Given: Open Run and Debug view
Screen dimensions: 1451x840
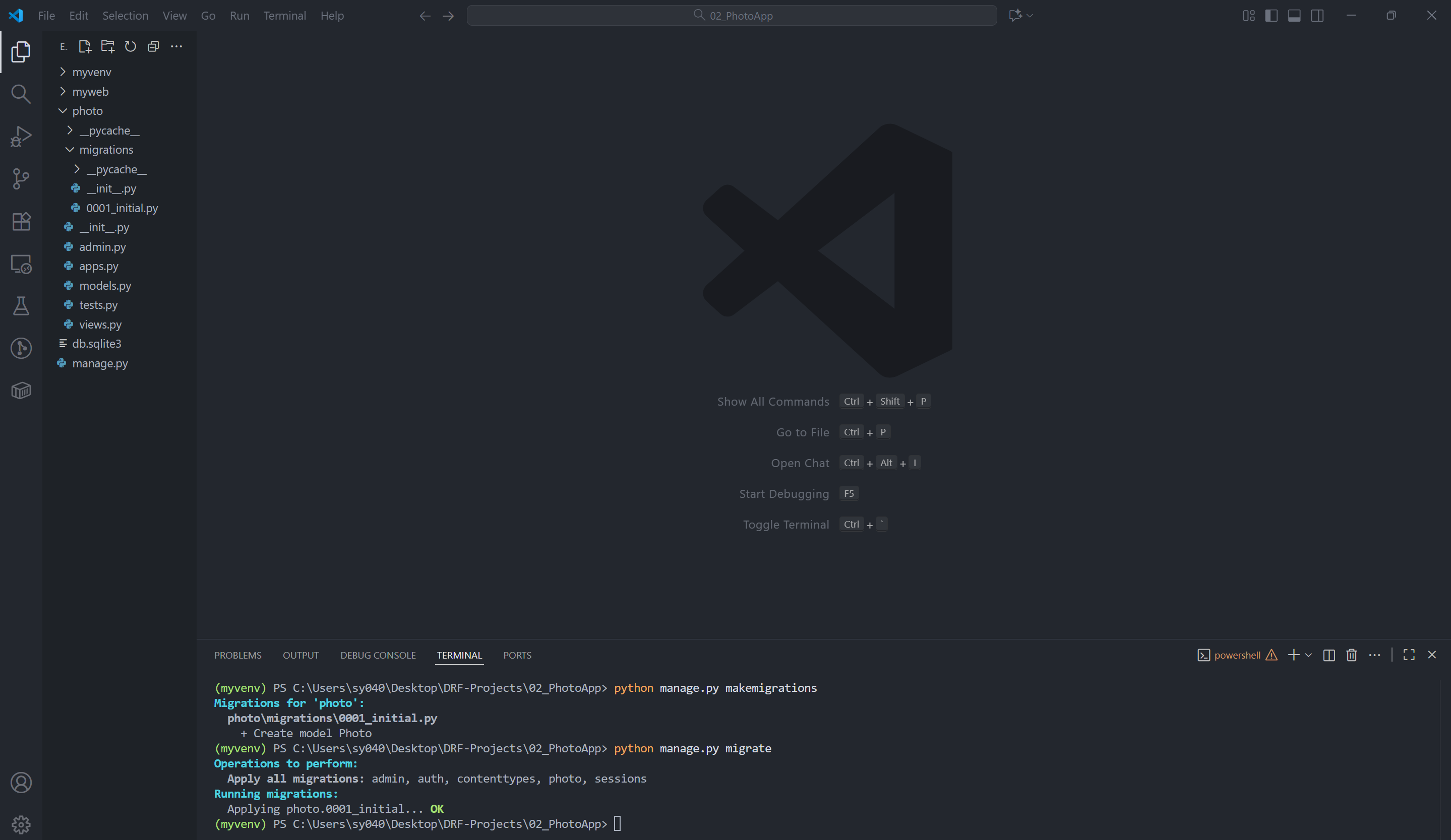Looking at the screenshot, I should 21,137.
